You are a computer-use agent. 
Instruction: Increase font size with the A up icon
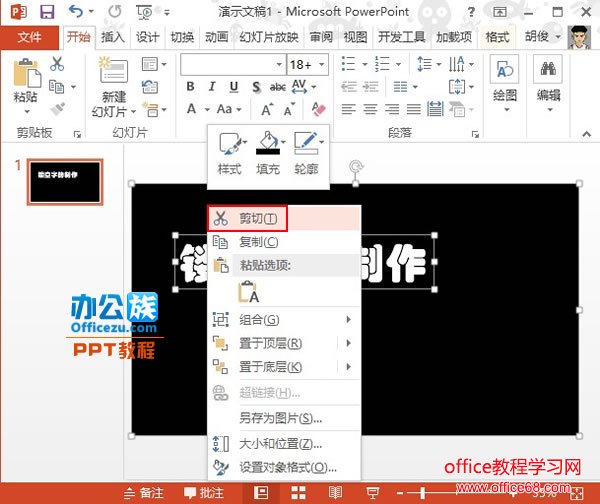pyautogui.click(x=267, y=110)
